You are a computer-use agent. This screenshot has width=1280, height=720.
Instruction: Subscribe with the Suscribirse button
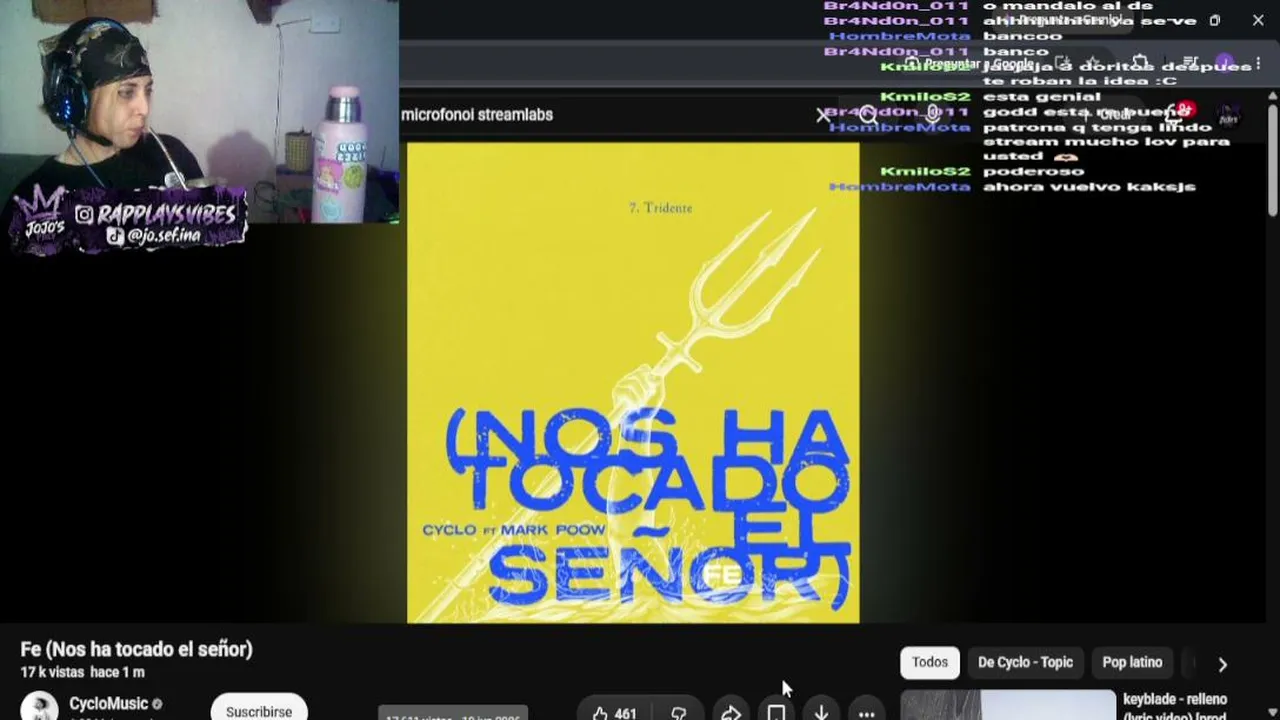pos(259,708)
